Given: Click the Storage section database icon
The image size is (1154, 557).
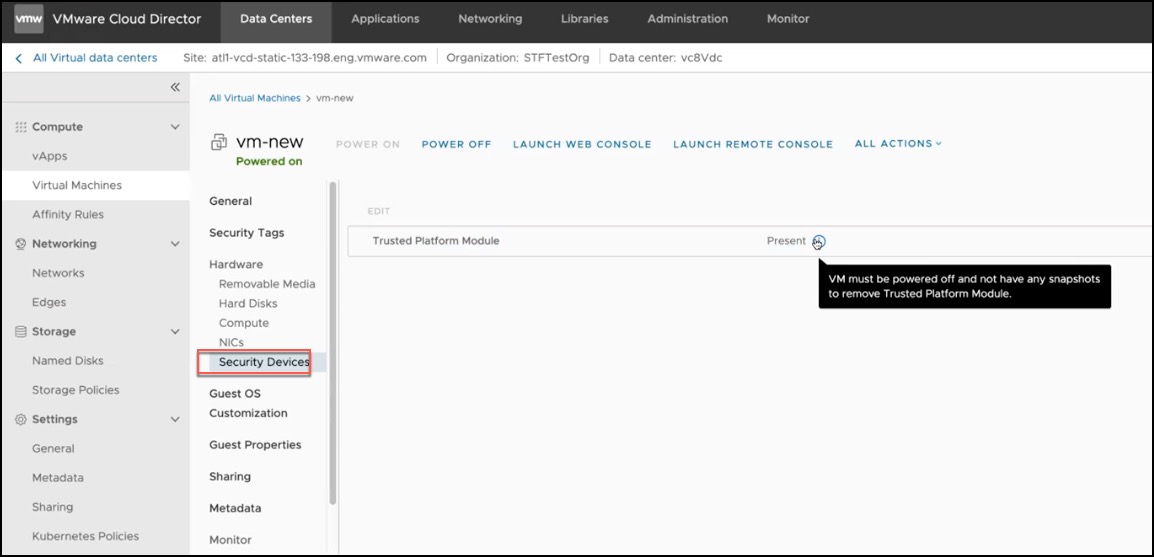Looking at the screenshot, I should point(21,331).
